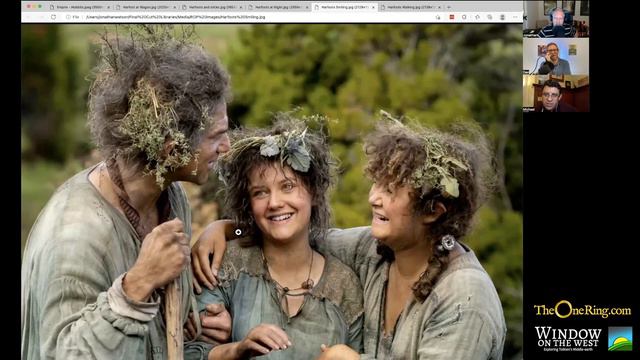Click the red extension icon in toolbar
Image resolution: width=640 pixels, height=360 pixels.
(451, 17)
